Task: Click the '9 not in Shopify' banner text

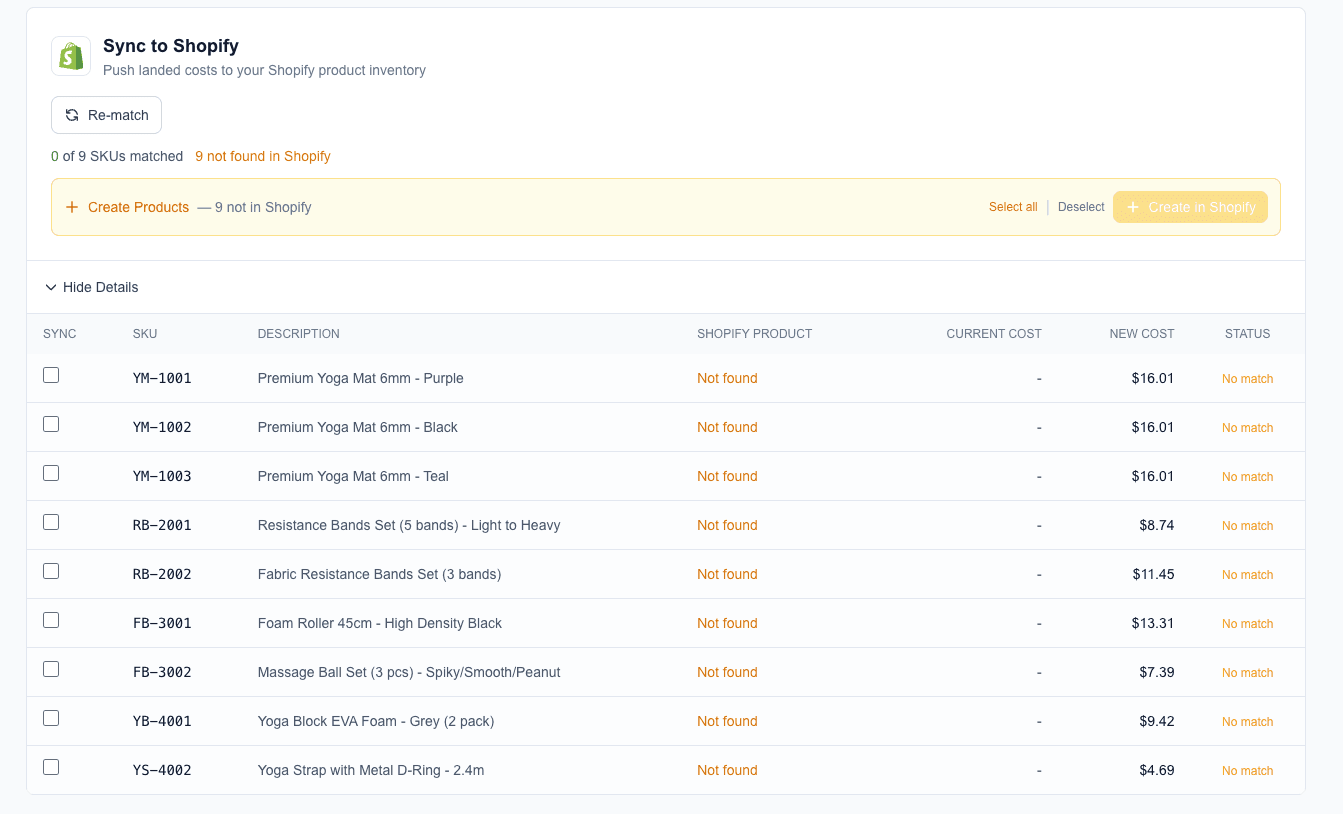Action: pos(254,207)
